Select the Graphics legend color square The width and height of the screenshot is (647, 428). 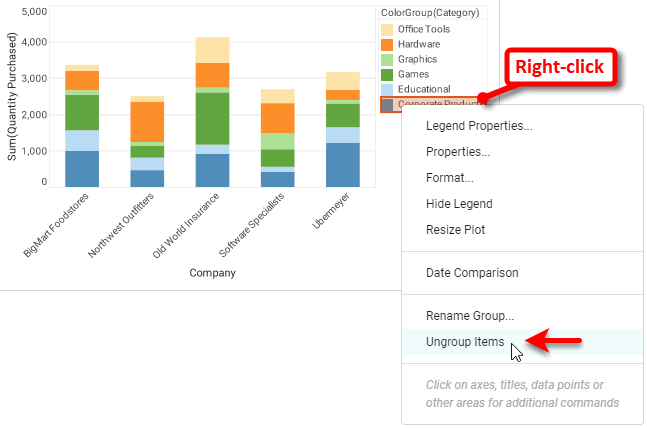click(x=387, y=59)
